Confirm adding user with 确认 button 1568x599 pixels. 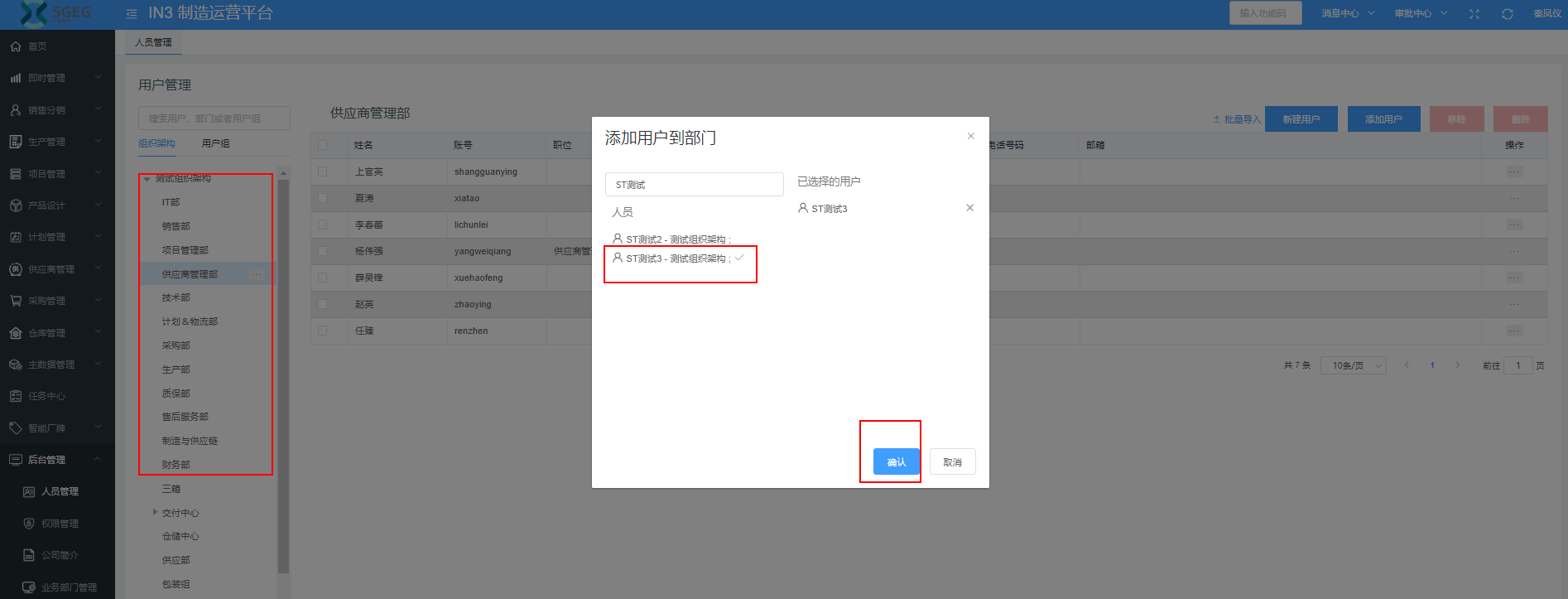pyautogui.click(x=896, y=462)
